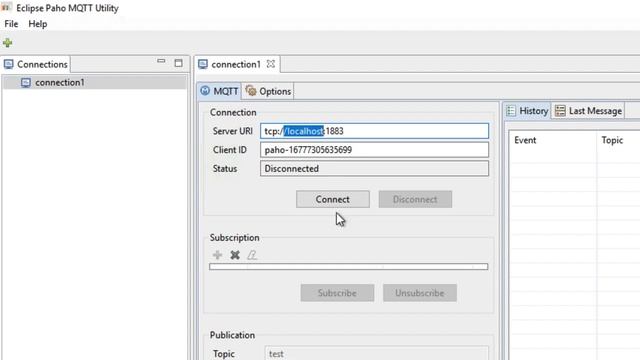Image resolution: width=640 pixels, height=360 pixels.
Task: Open the Help menu
Action: (x=38, y=24)
